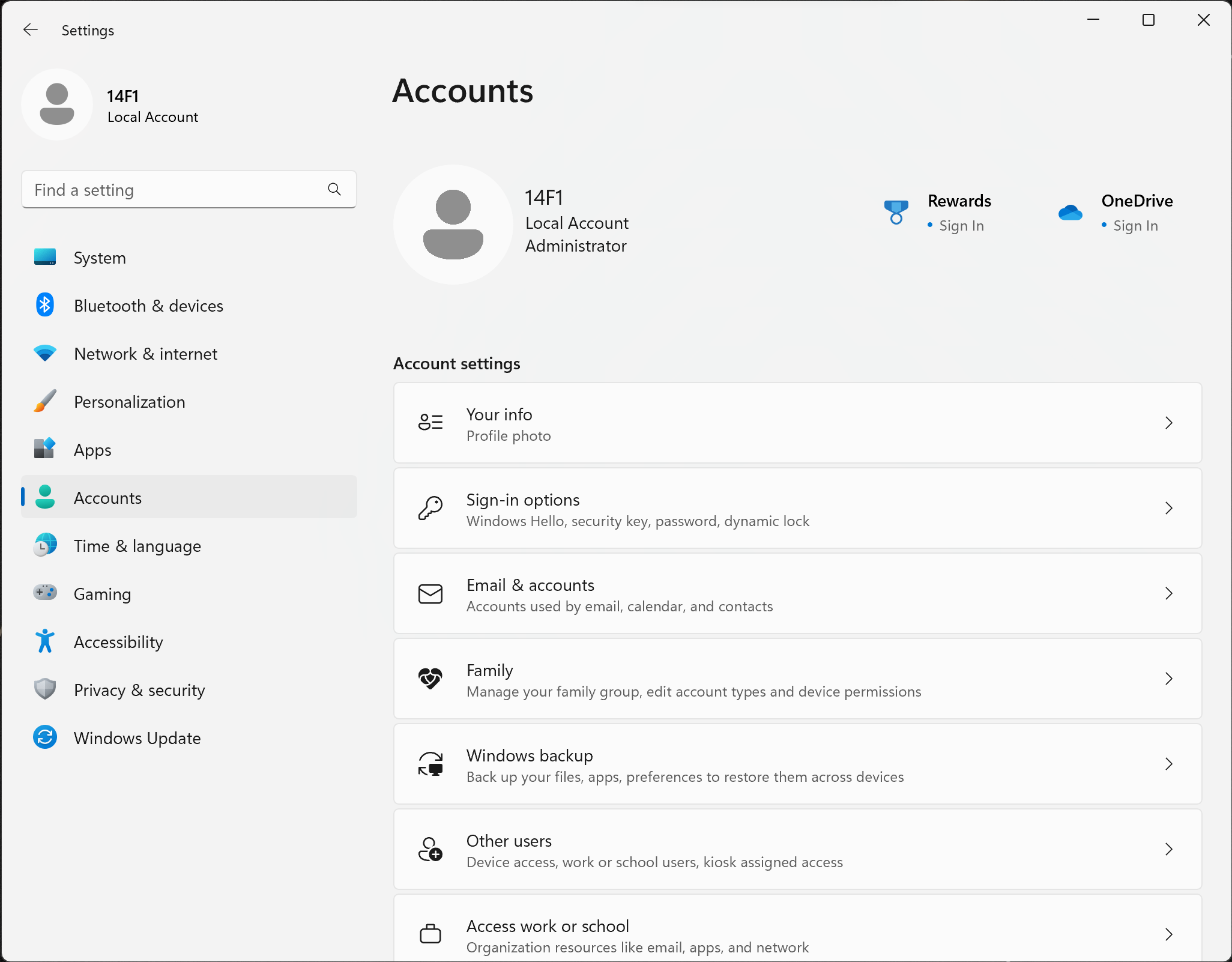Click the OneDrive cloud icon

click(1070, 213)
